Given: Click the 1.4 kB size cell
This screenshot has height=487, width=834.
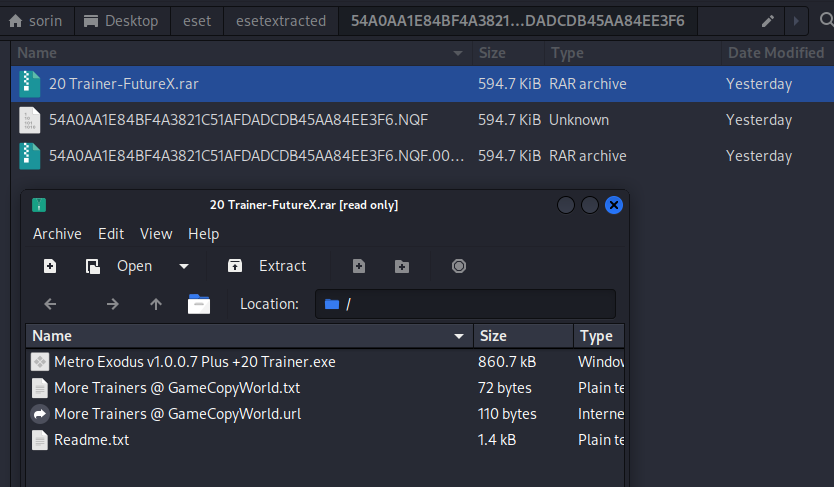Looking at the screenshot, I should [497, 440].
